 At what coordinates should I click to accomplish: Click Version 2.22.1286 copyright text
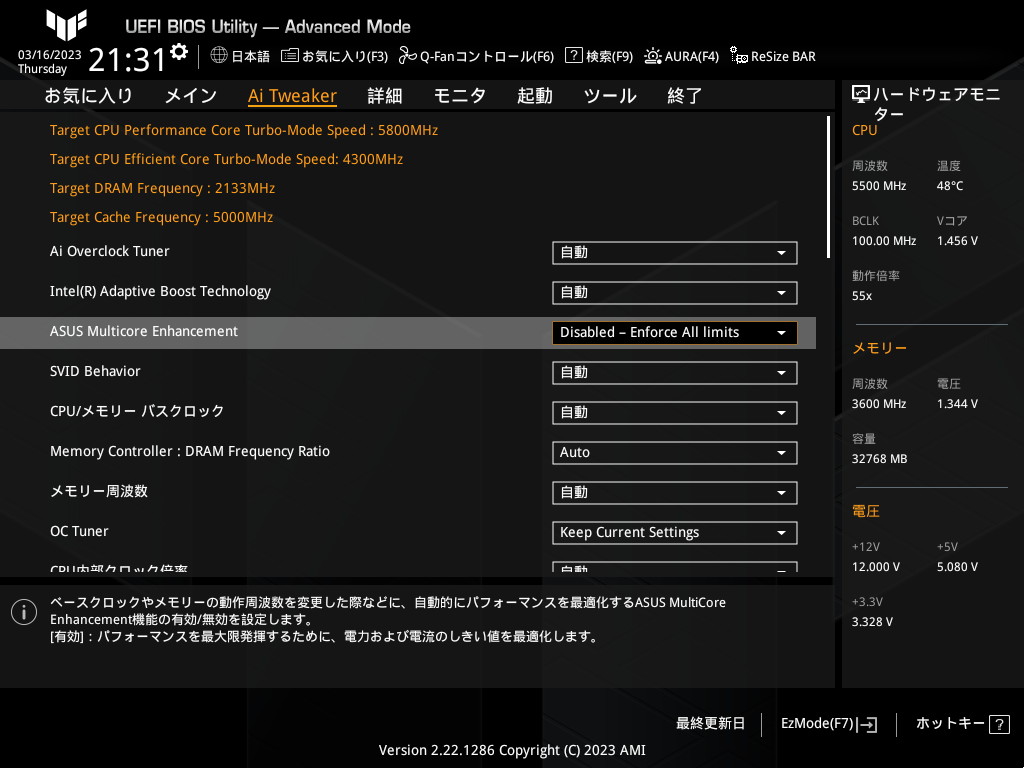coord(512,750)
